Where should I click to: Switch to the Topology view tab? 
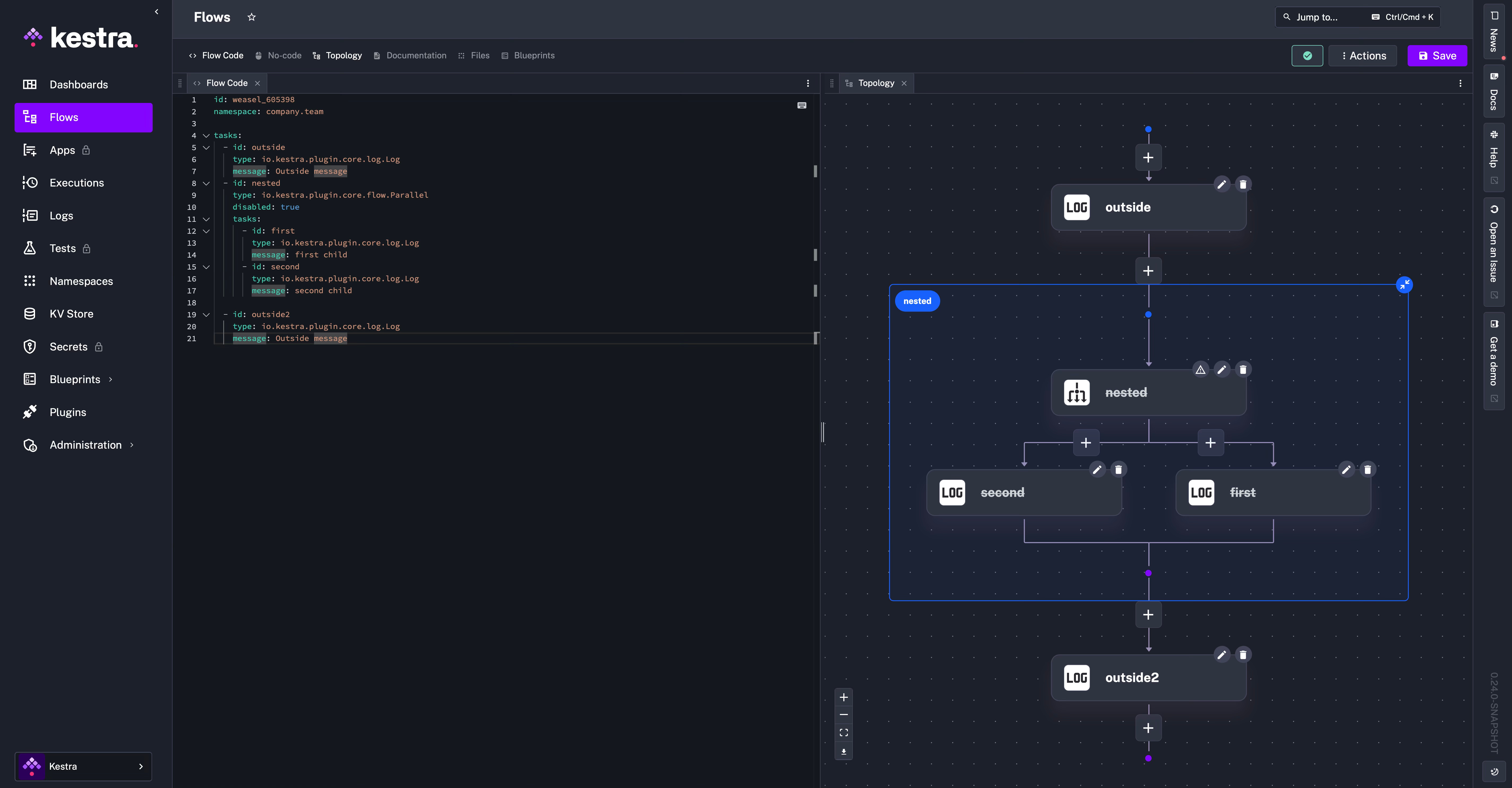point(337,56)
